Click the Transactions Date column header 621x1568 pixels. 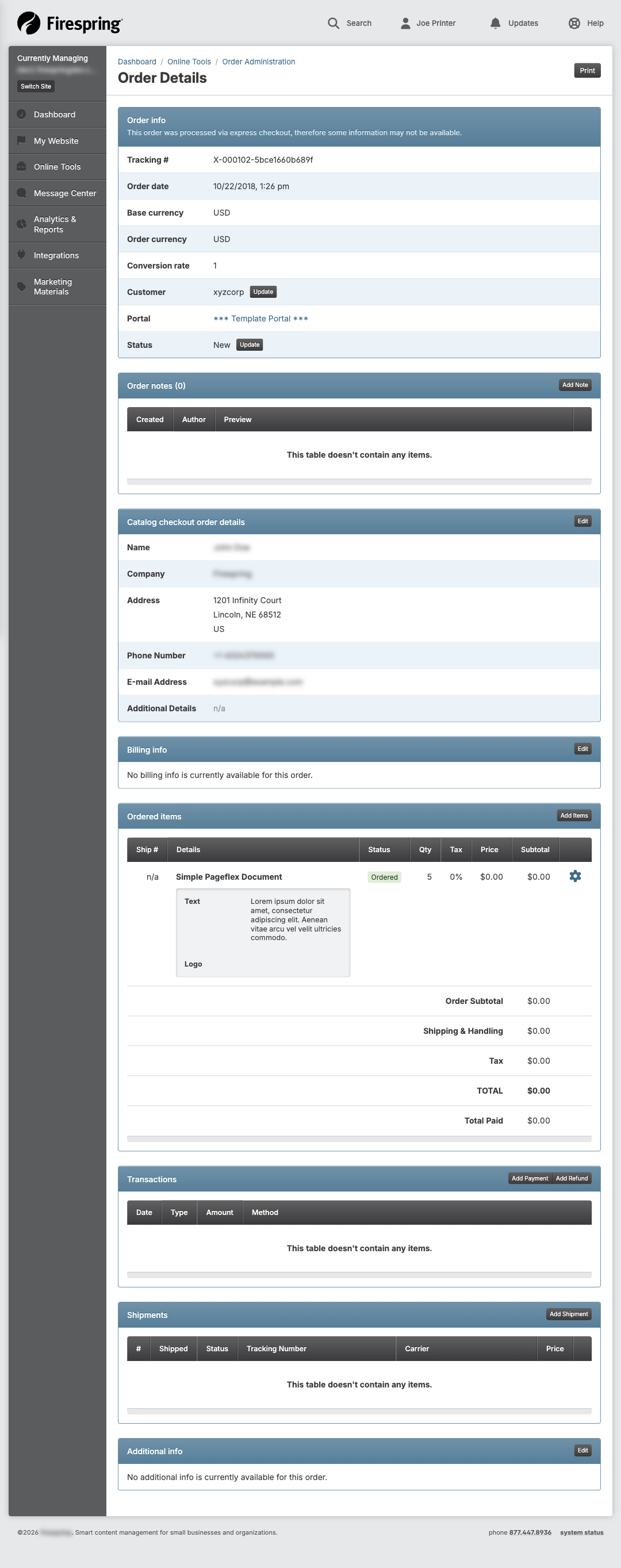[x=144, y=1213]
